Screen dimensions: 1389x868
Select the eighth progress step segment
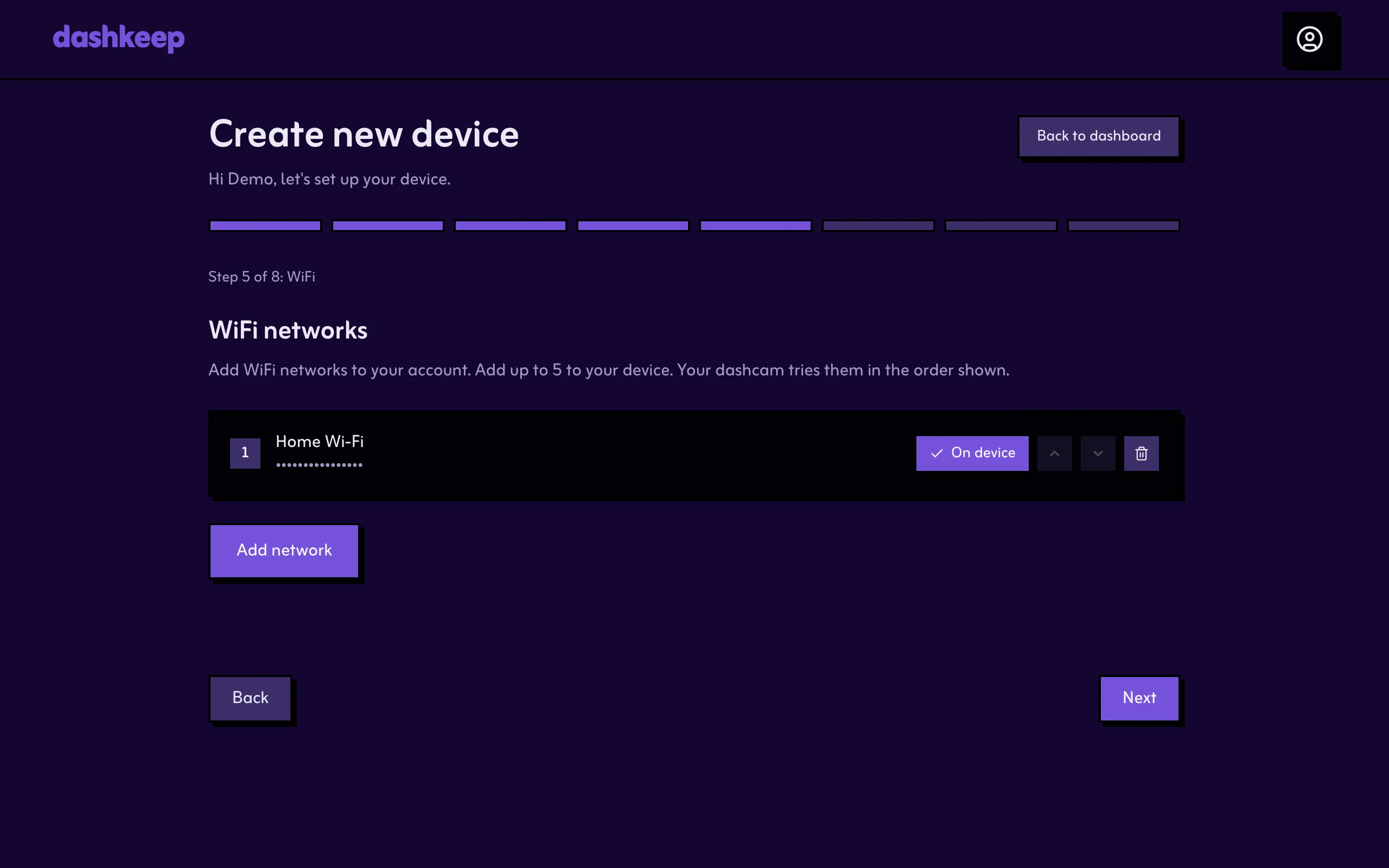click(1123, 226)
